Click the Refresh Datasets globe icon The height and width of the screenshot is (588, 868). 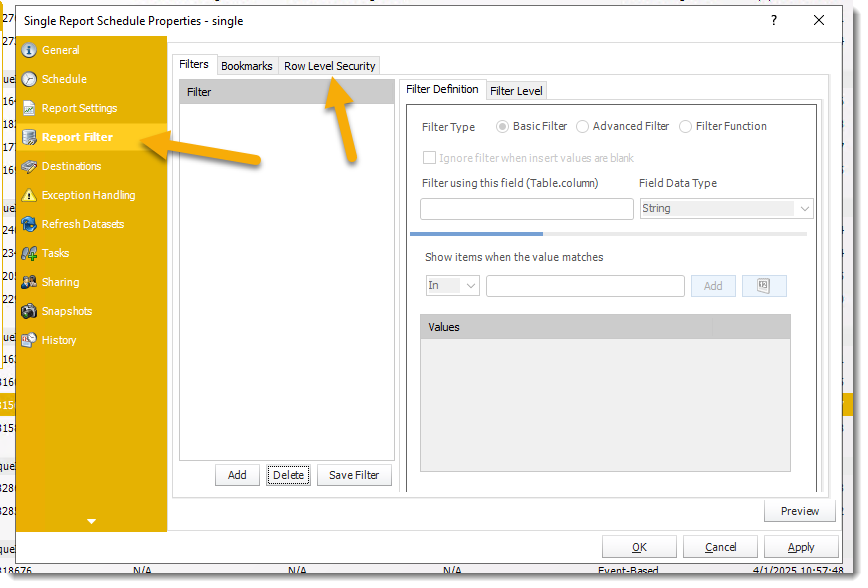(x=29, y=224)
